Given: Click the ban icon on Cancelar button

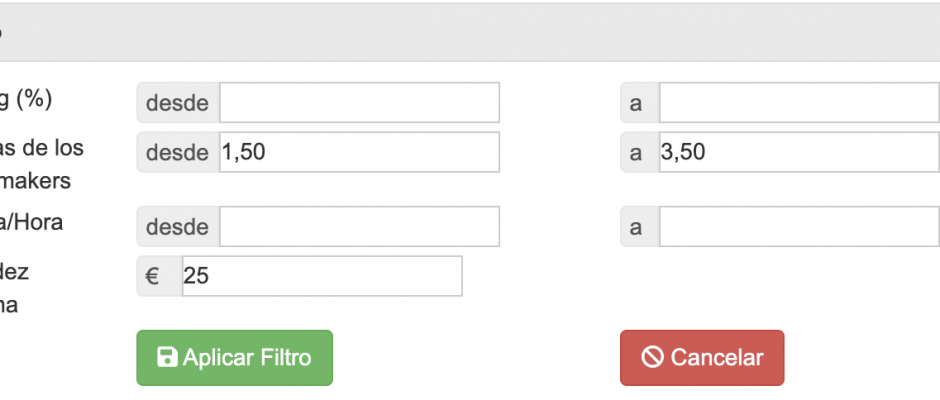Looking at the screenshot, I should 652,358.
